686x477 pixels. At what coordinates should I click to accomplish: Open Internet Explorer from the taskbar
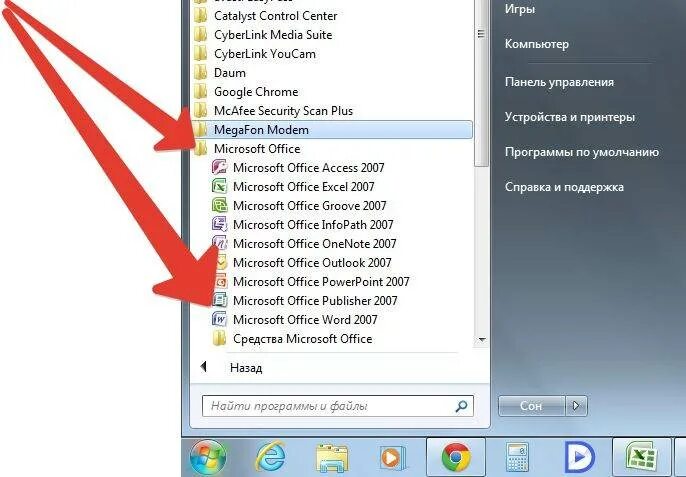coord(271,458)
